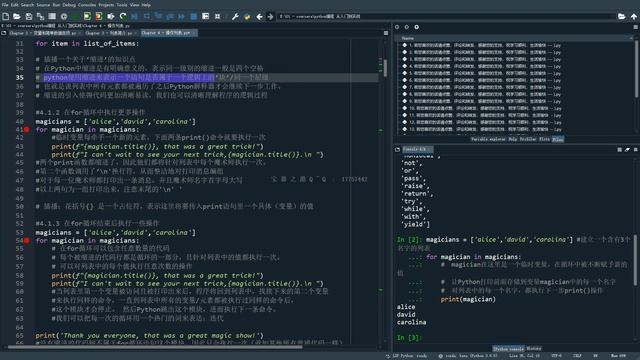This screenshot has height=360, width=640.
Task: Save all open files
Action: (x=40, y=16)
